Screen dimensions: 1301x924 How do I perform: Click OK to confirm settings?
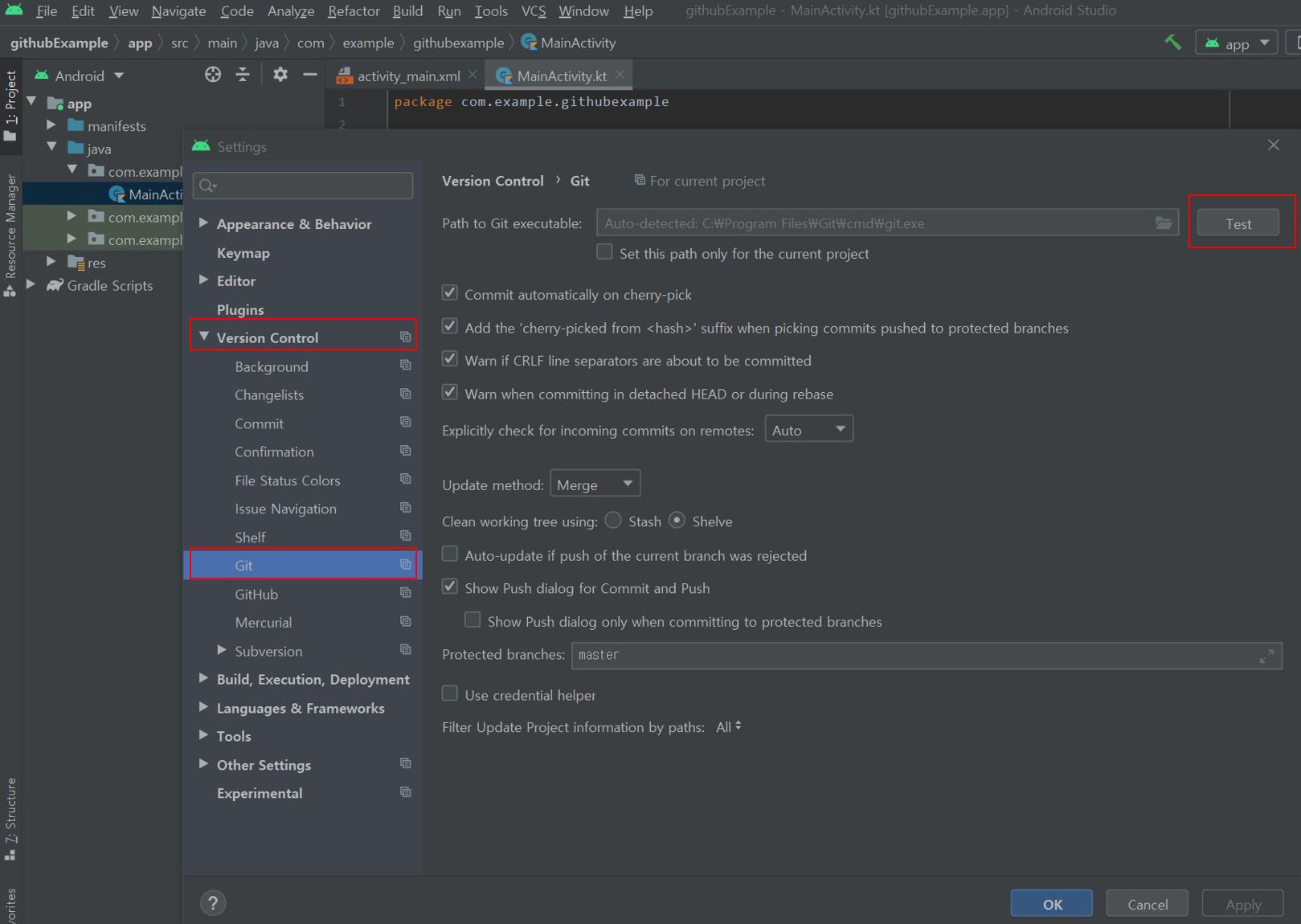[1052, 904]
